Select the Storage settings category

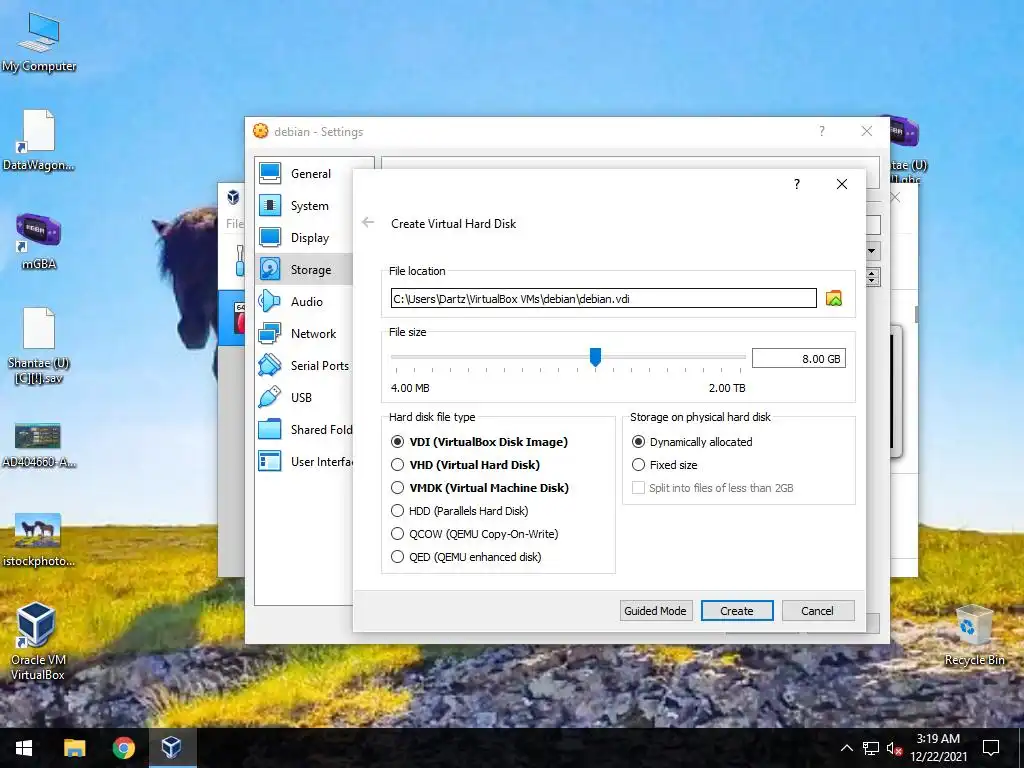(304, 270)
